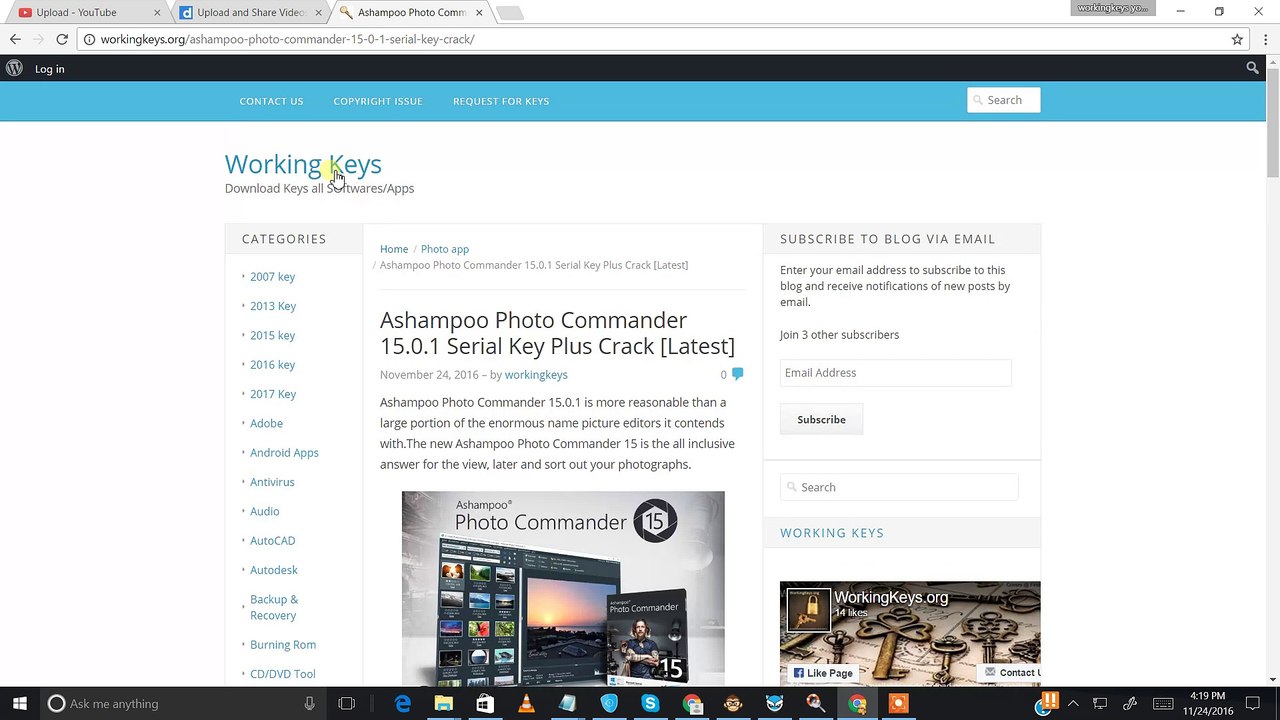Screen dimensions: 1280x720
Task: Open the Antivirus category
Action: tap(272, 482)
